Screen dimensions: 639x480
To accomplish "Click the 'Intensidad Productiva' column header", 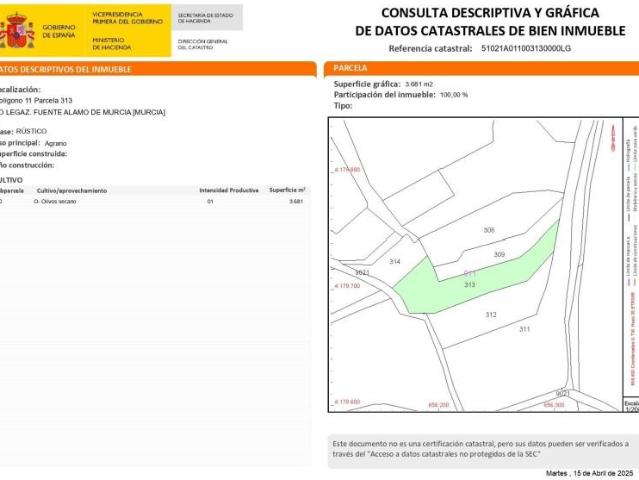I will coord(229,190).
